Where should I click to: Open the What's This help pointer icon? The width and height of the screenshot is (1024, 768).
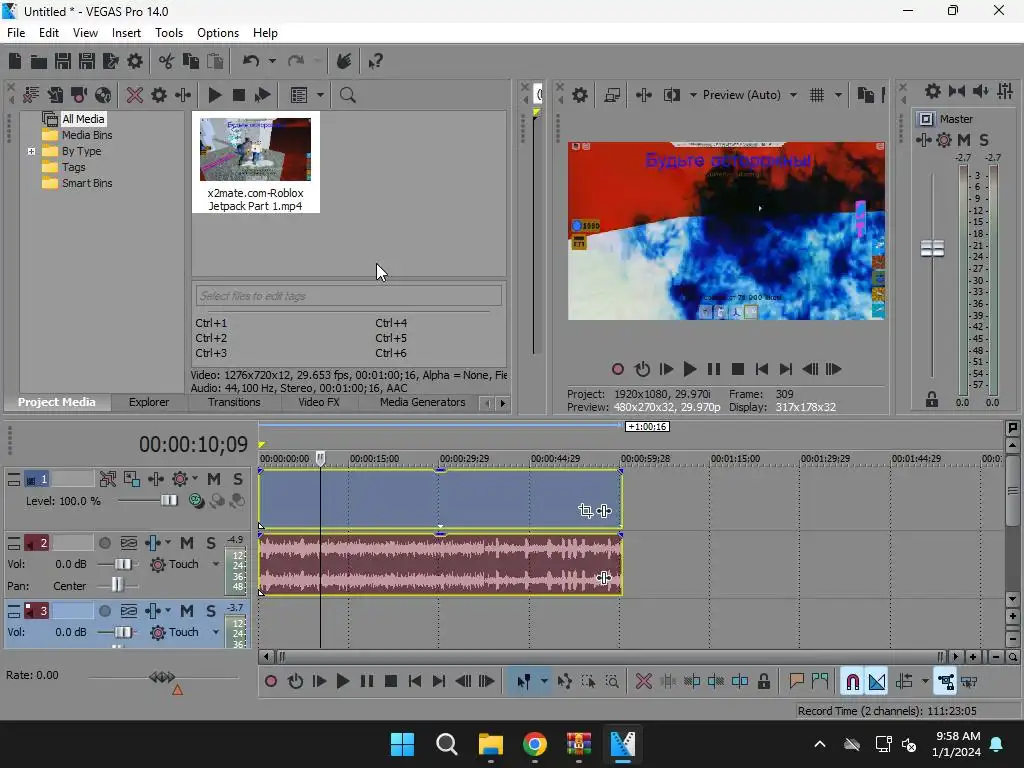pos(375,61)
